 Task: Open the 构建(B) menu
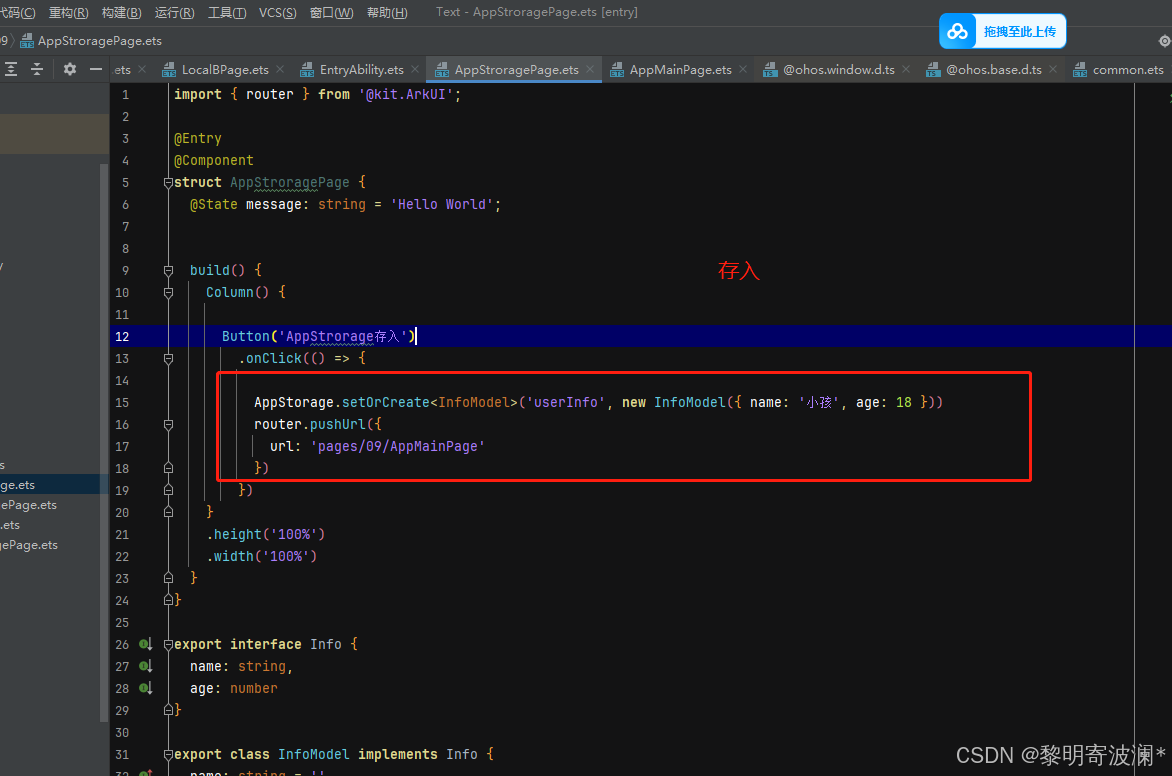tap(121, 13)
